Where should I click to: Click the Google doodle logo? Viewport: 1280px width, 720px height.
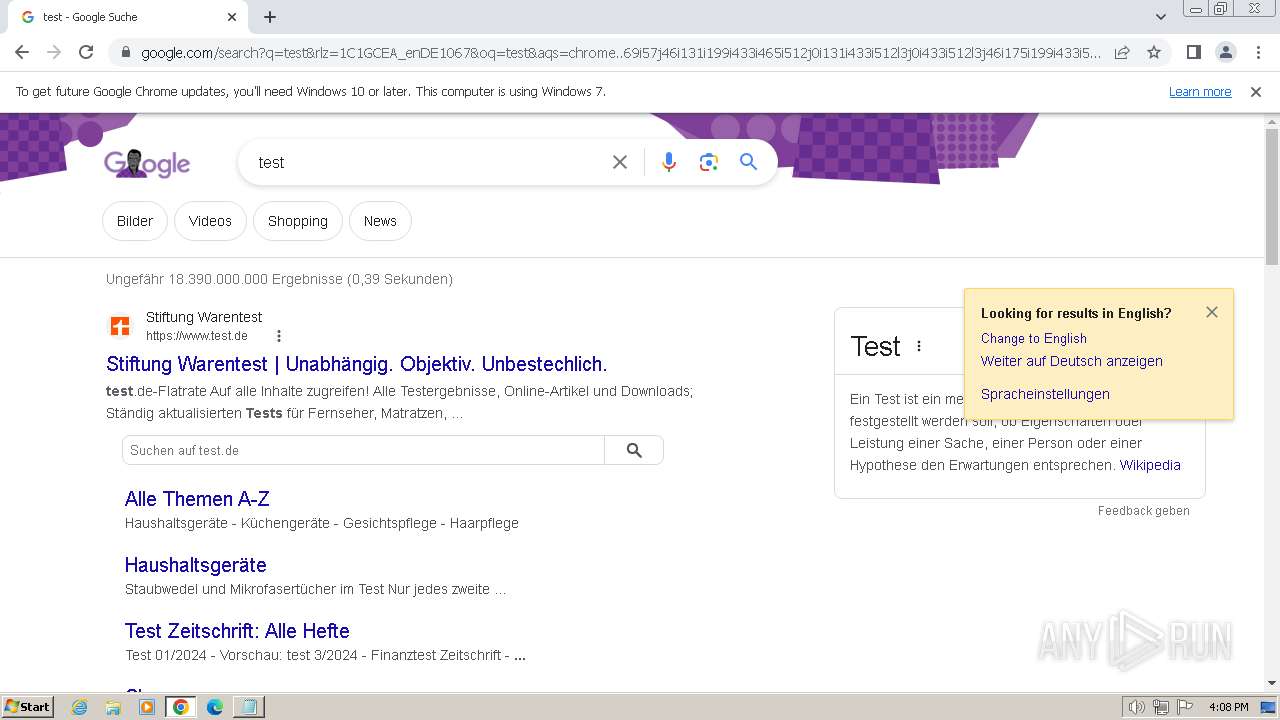pyautogui.click(x=147, y=163)
